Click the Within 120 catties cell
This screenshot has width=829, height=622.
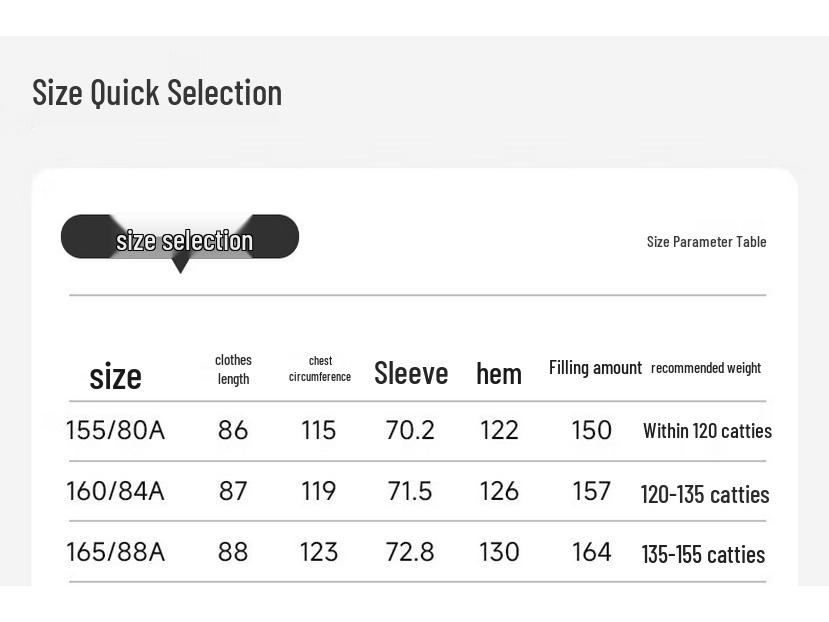[x=707, y=431]
